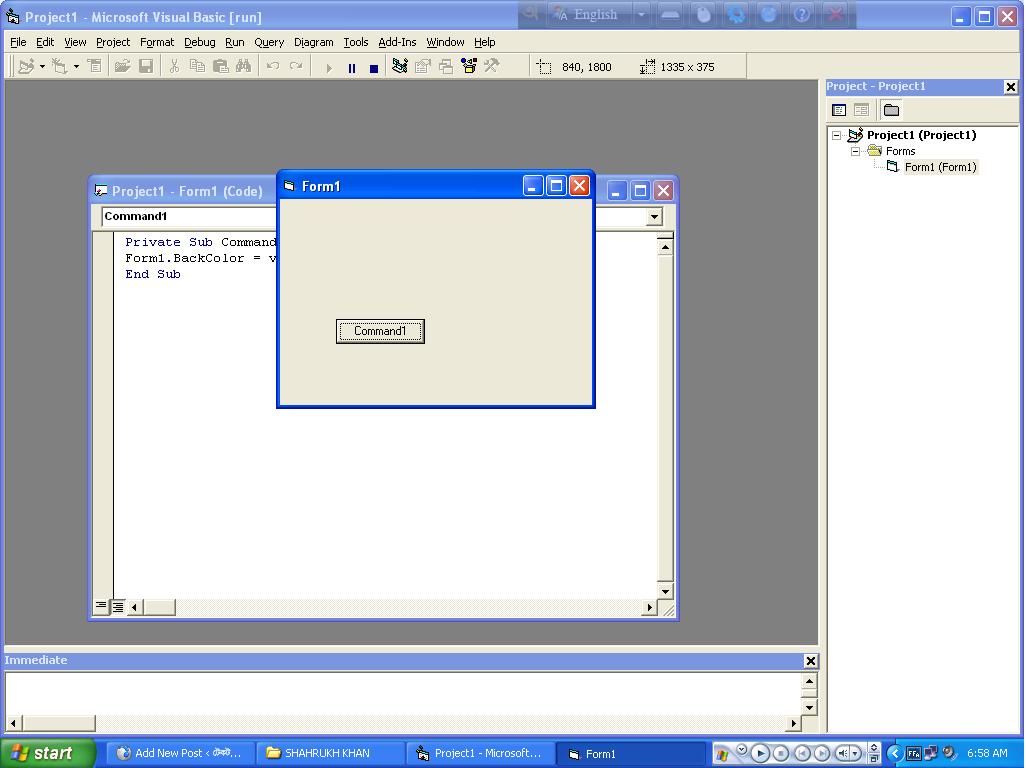Image resolution: width=1026 pixels, height=768 pixels.
Task: Open the Toolbox hammer-and-wrench icon
Action: tap(491, 66)
